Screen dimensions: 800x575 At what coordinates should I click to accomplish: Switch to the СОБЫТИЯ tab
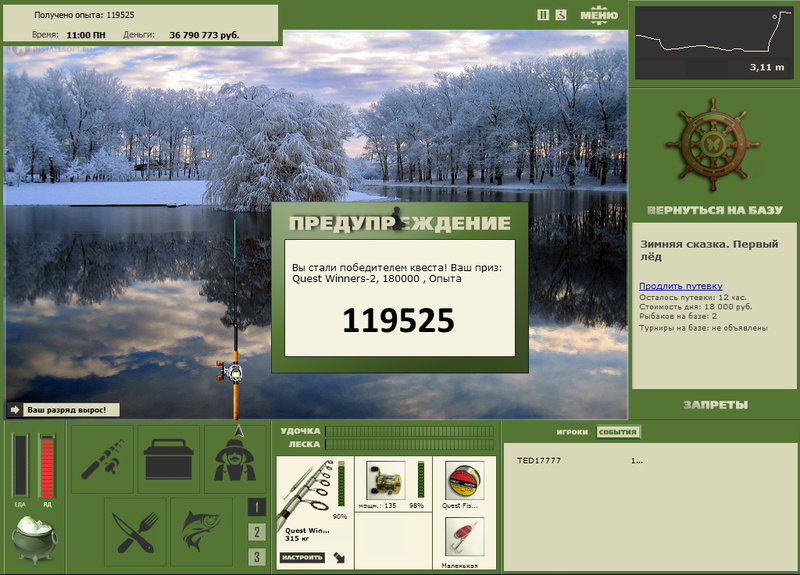[x=618, y=432]
